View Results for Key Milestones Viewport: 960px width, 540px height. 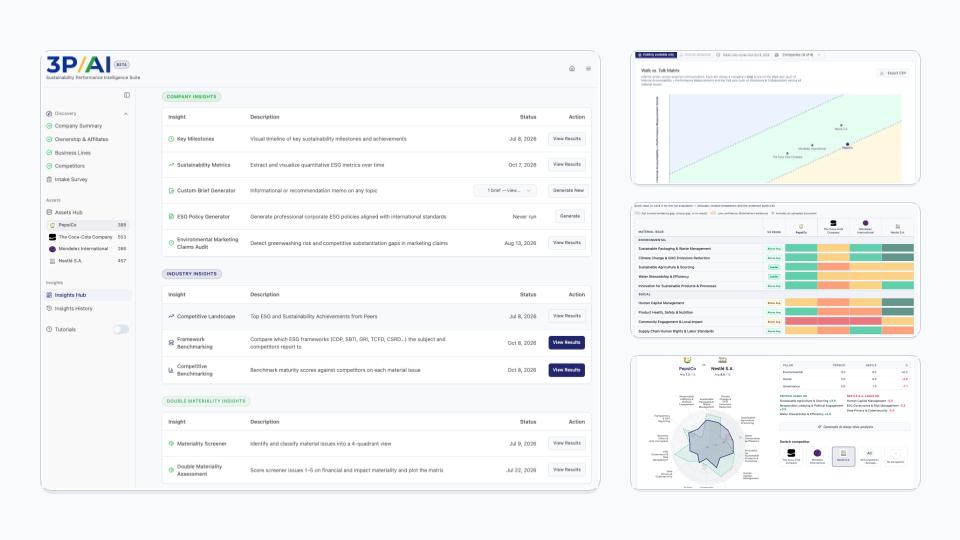point(566,139)
